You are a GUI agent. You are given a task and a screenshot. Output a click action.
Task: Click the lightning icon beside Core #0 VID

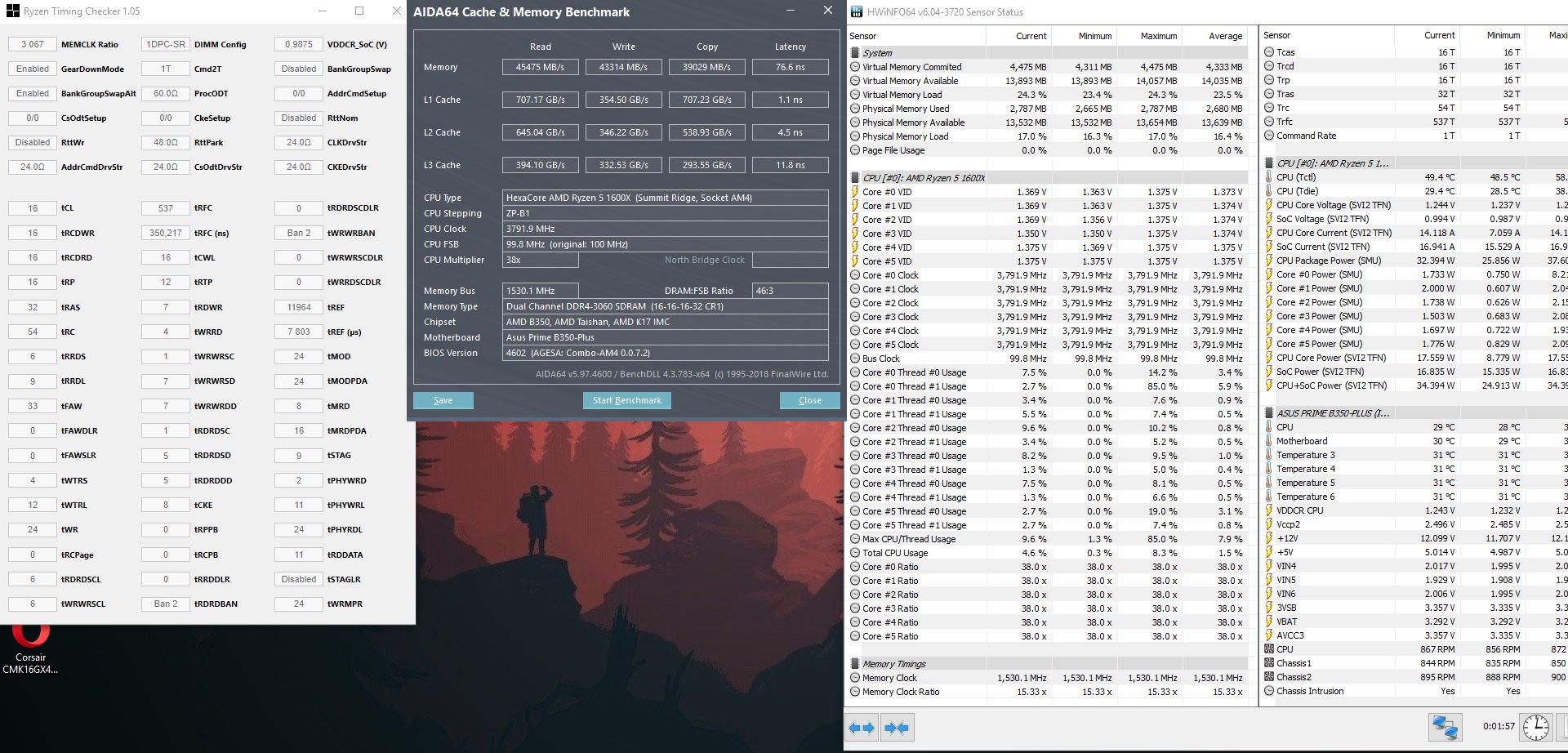(x=854, y=192)
